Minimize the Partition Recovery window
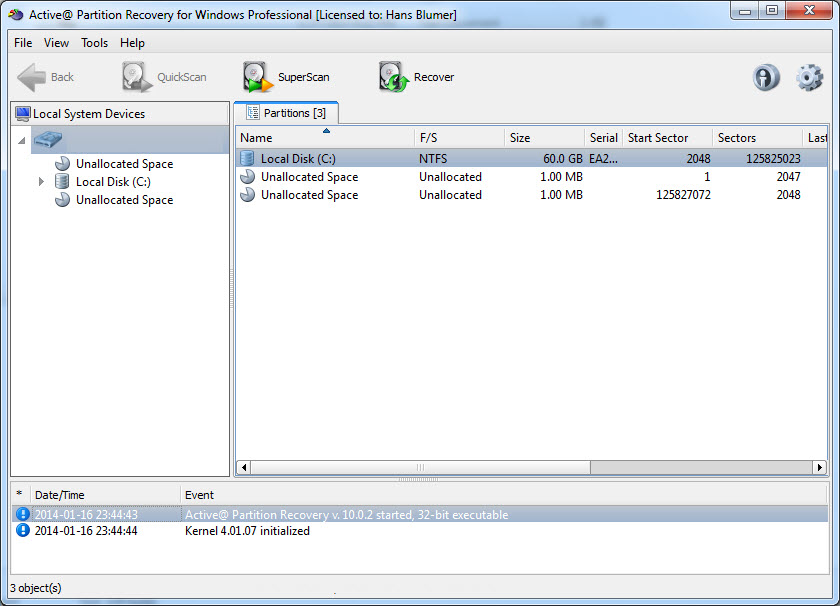This screenshot has height=606, width=840. point(745,11)
